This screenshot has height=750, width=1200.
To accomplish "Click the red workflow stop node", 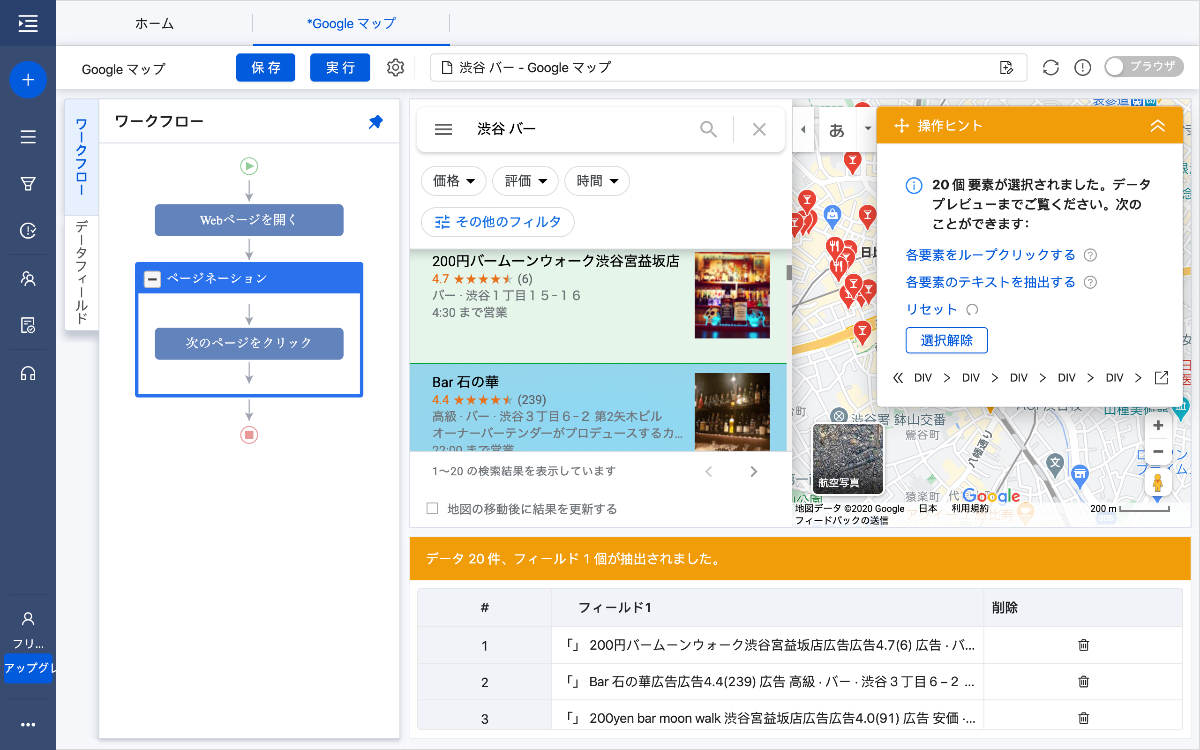I will 249,435.
